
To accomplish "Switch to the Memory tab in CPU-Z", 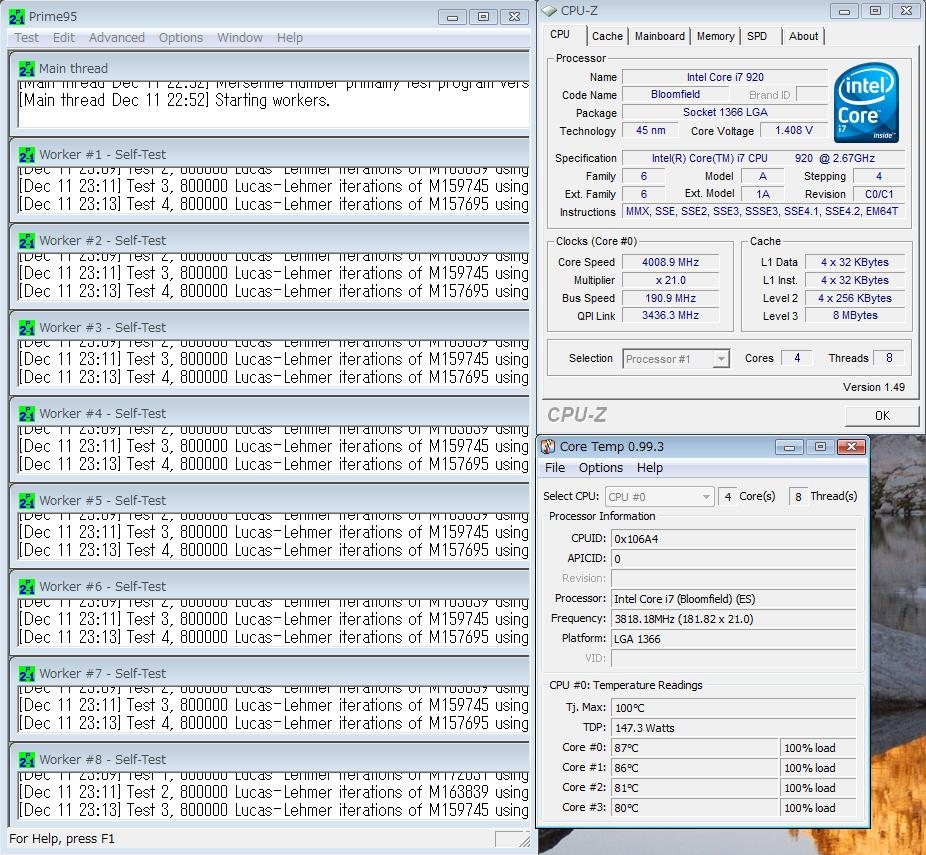I will (x=715, y=36).
